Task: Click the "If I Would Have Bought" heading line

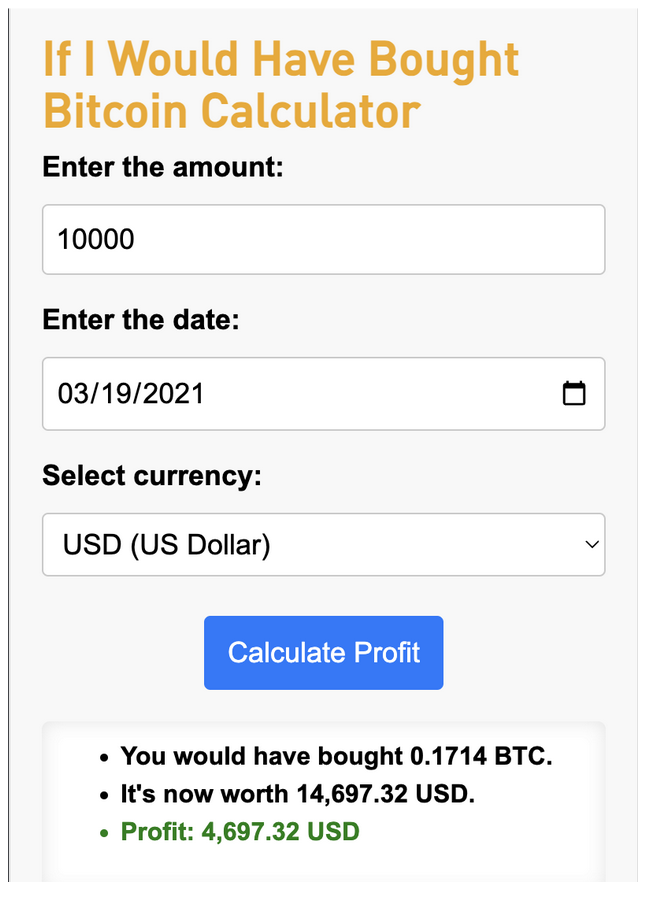Action: 281,60
